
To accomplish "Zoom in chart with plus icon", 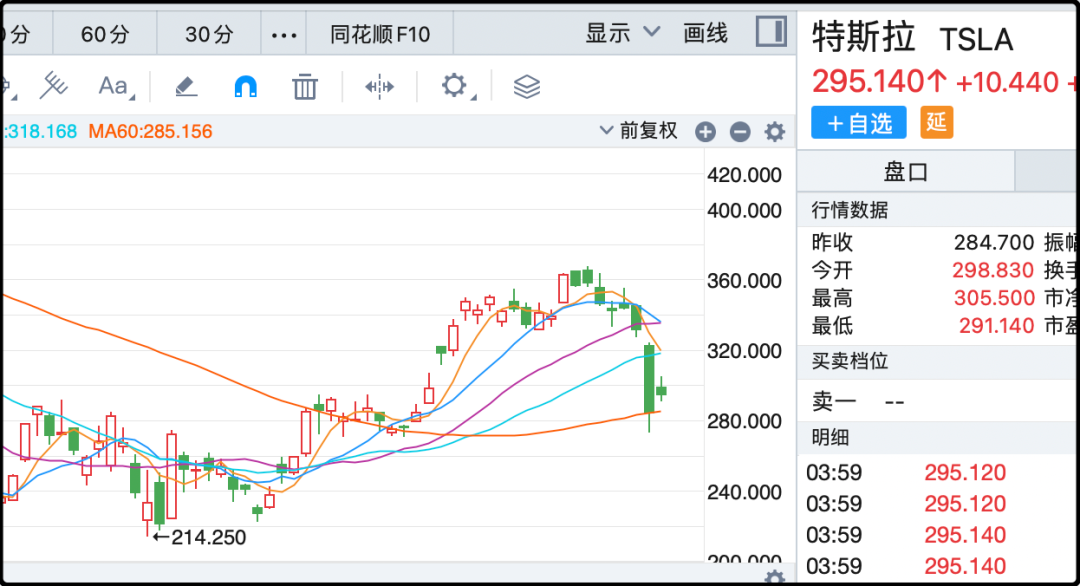I will pyautogui.click(x=705, y=132).
